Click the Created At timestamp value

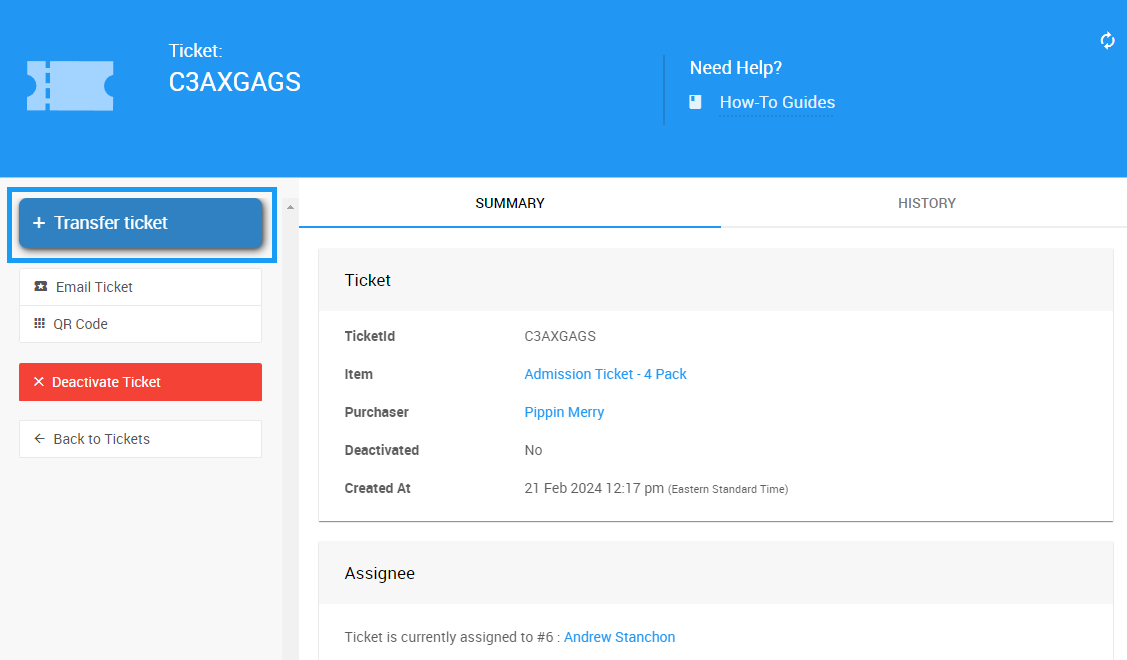pyautogui.click(x=594, y=488)
